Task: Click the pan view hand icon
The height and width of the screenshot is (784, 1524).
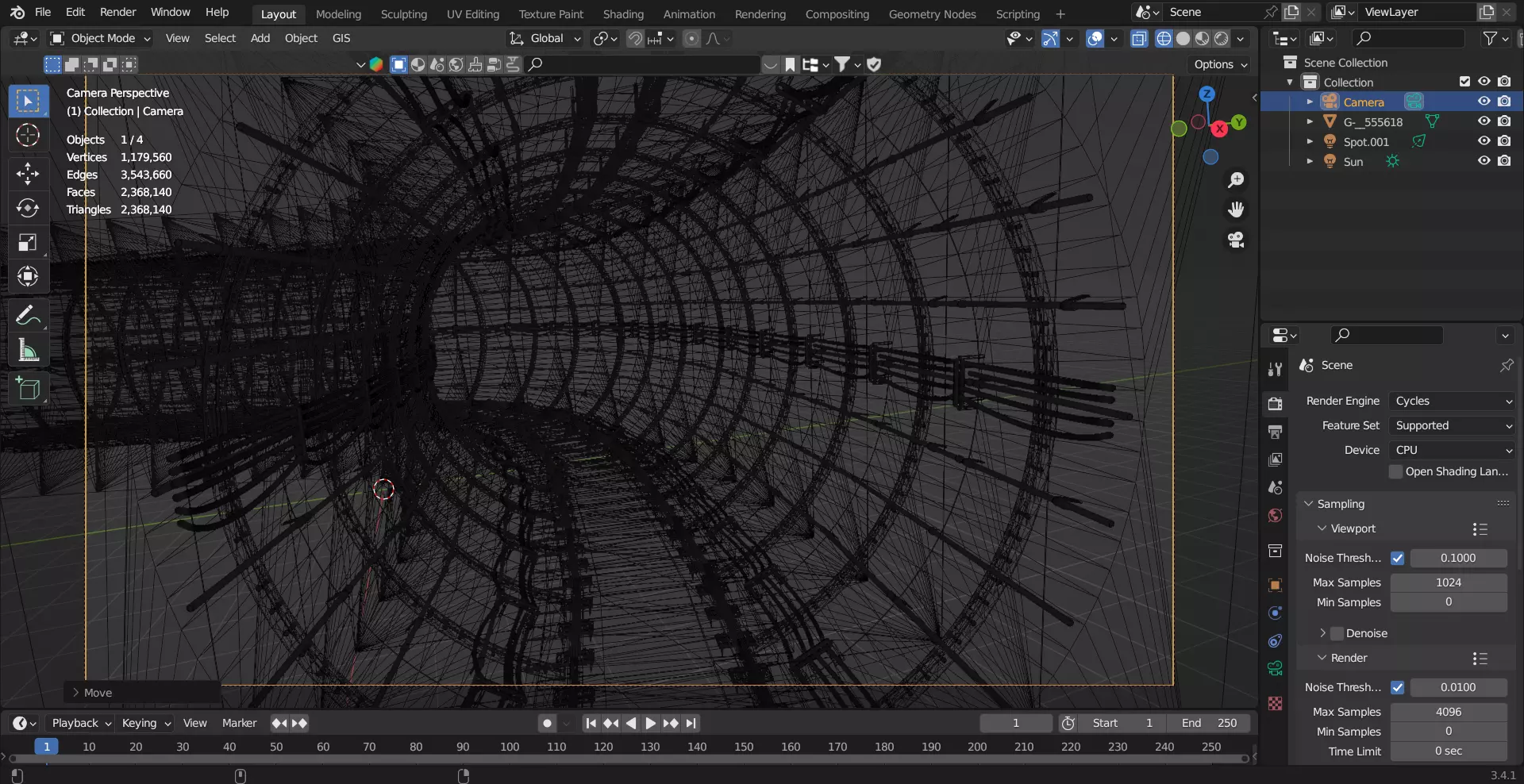Action: [x=1236, y=209]
